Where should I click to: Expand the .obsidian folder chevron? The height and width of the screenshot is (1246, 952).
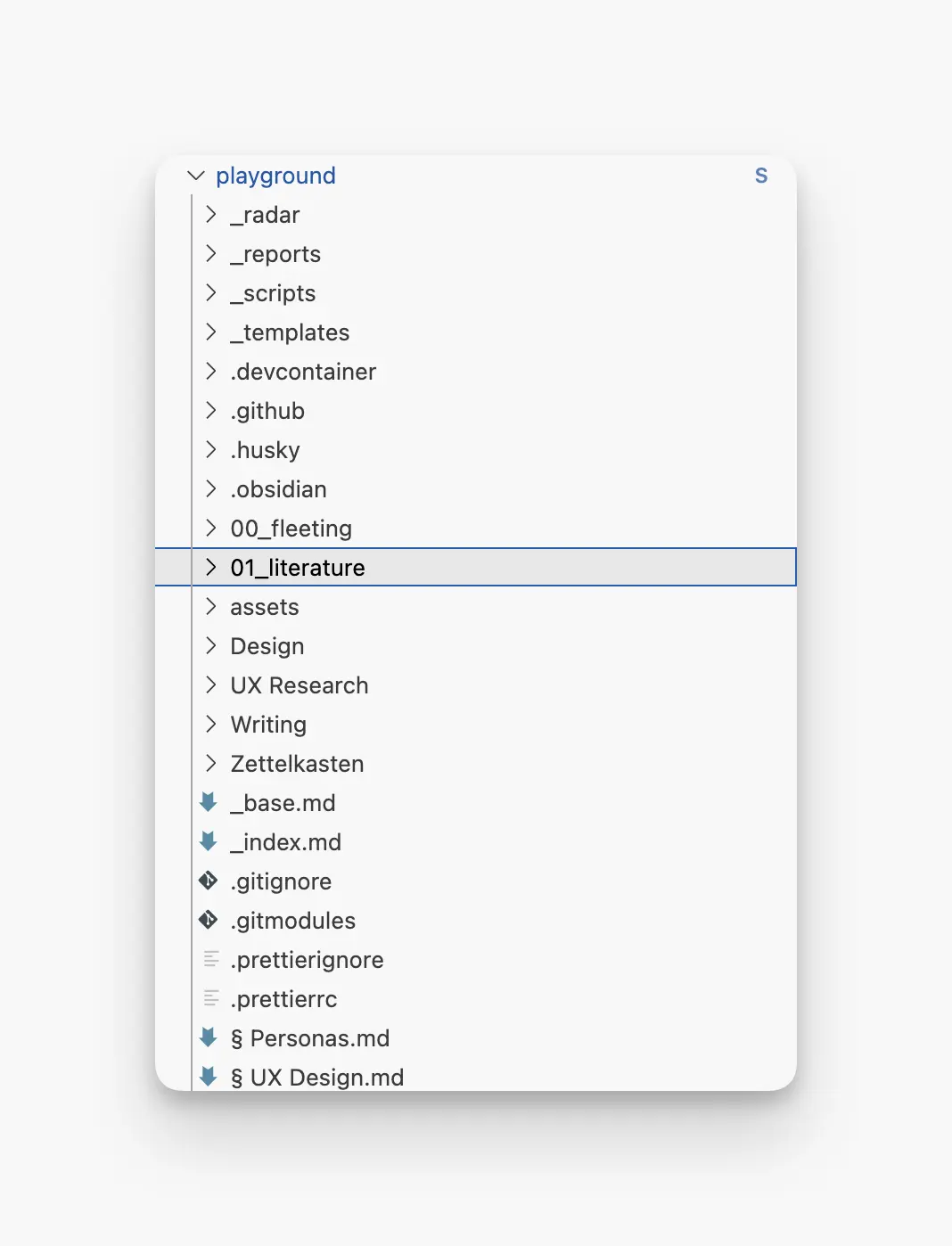[x=211, y=488]
